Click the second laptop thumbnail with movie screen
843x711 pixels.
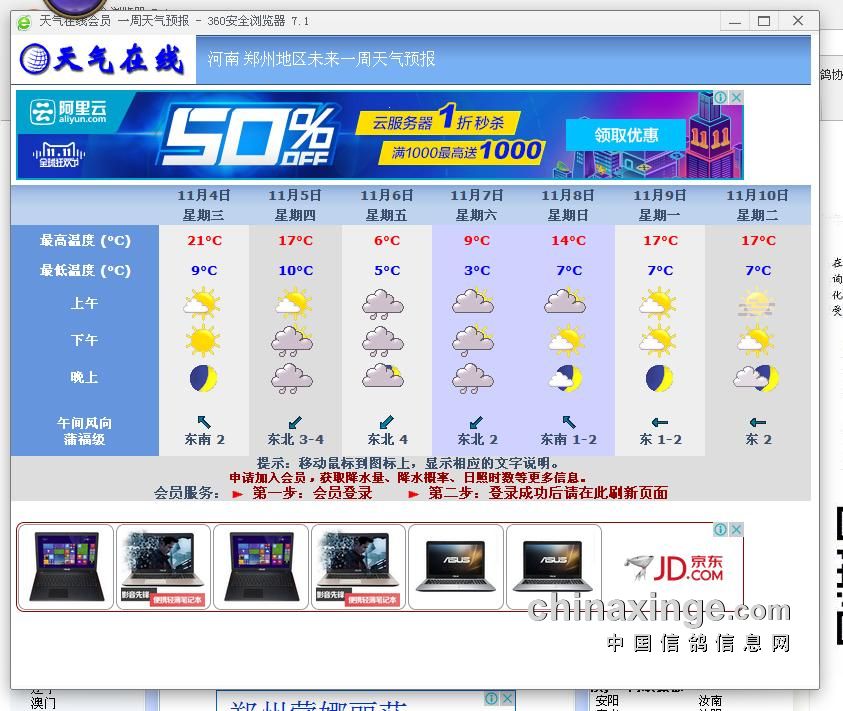click(163, 567)
